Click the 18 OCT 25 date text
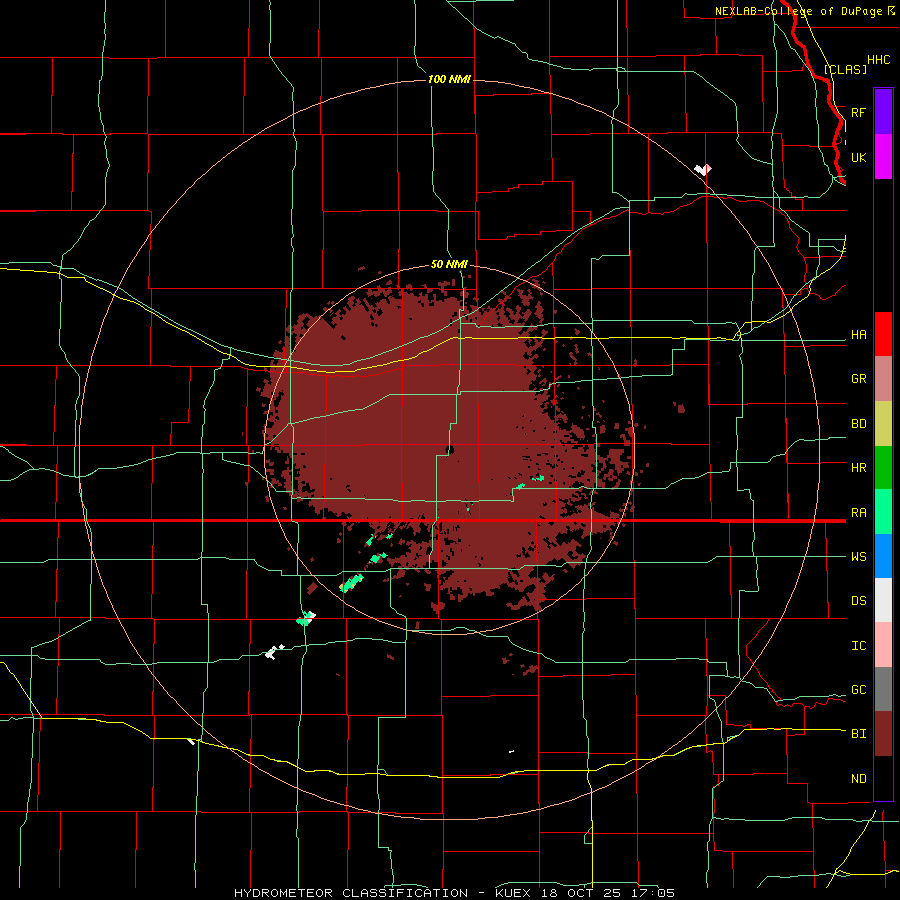Viewport: 900px width, 900px height. coord(585,893)
